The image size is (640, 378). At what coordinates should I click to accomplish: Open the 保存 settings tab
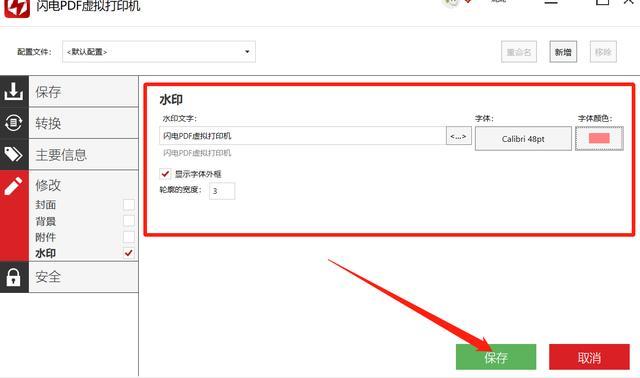[84, 91]
